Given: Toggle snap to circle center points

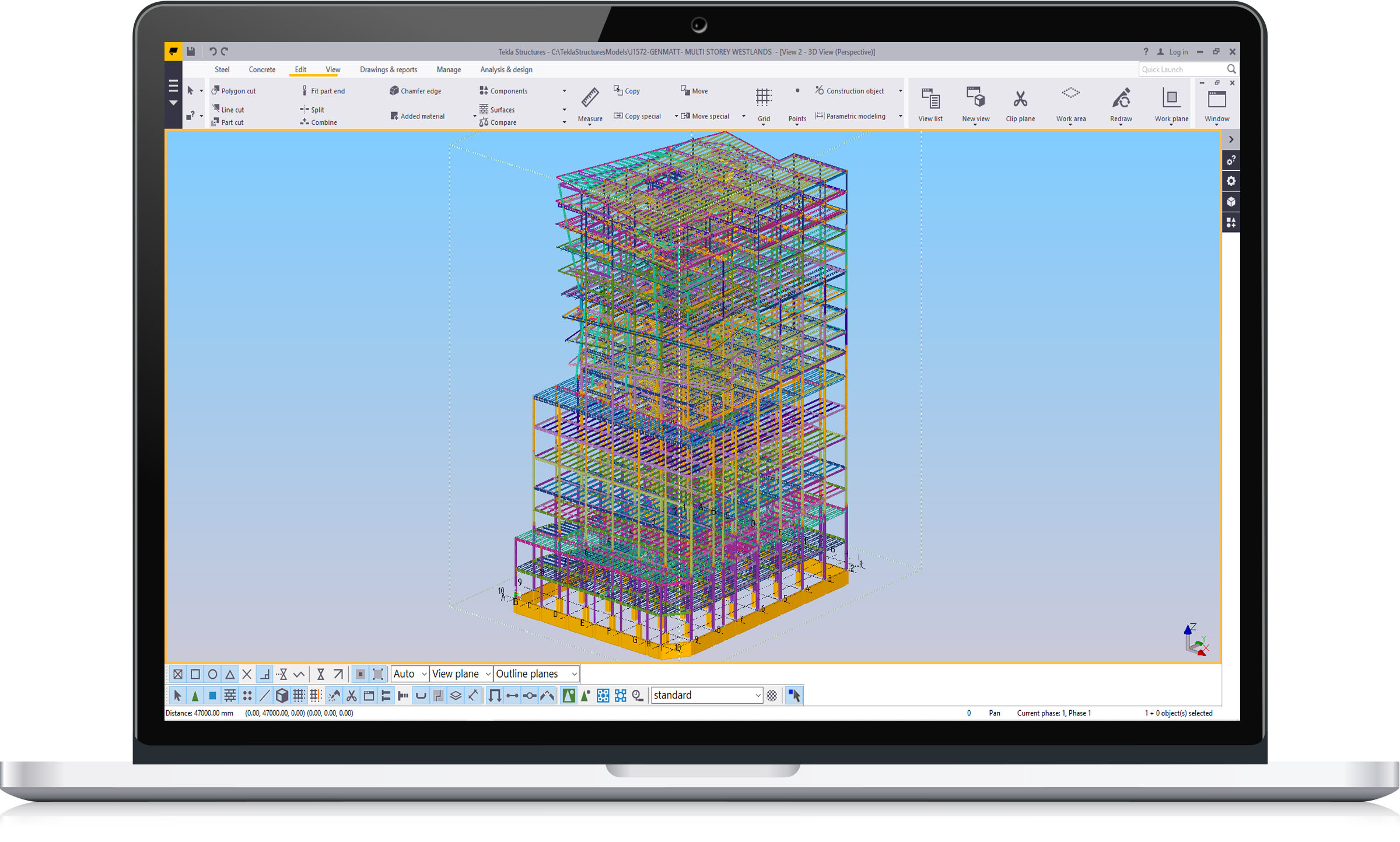Looking at the screenshot, I should 213,675.
